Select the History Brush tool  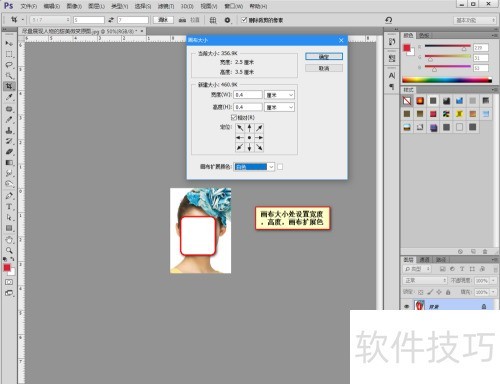point(9,141)
